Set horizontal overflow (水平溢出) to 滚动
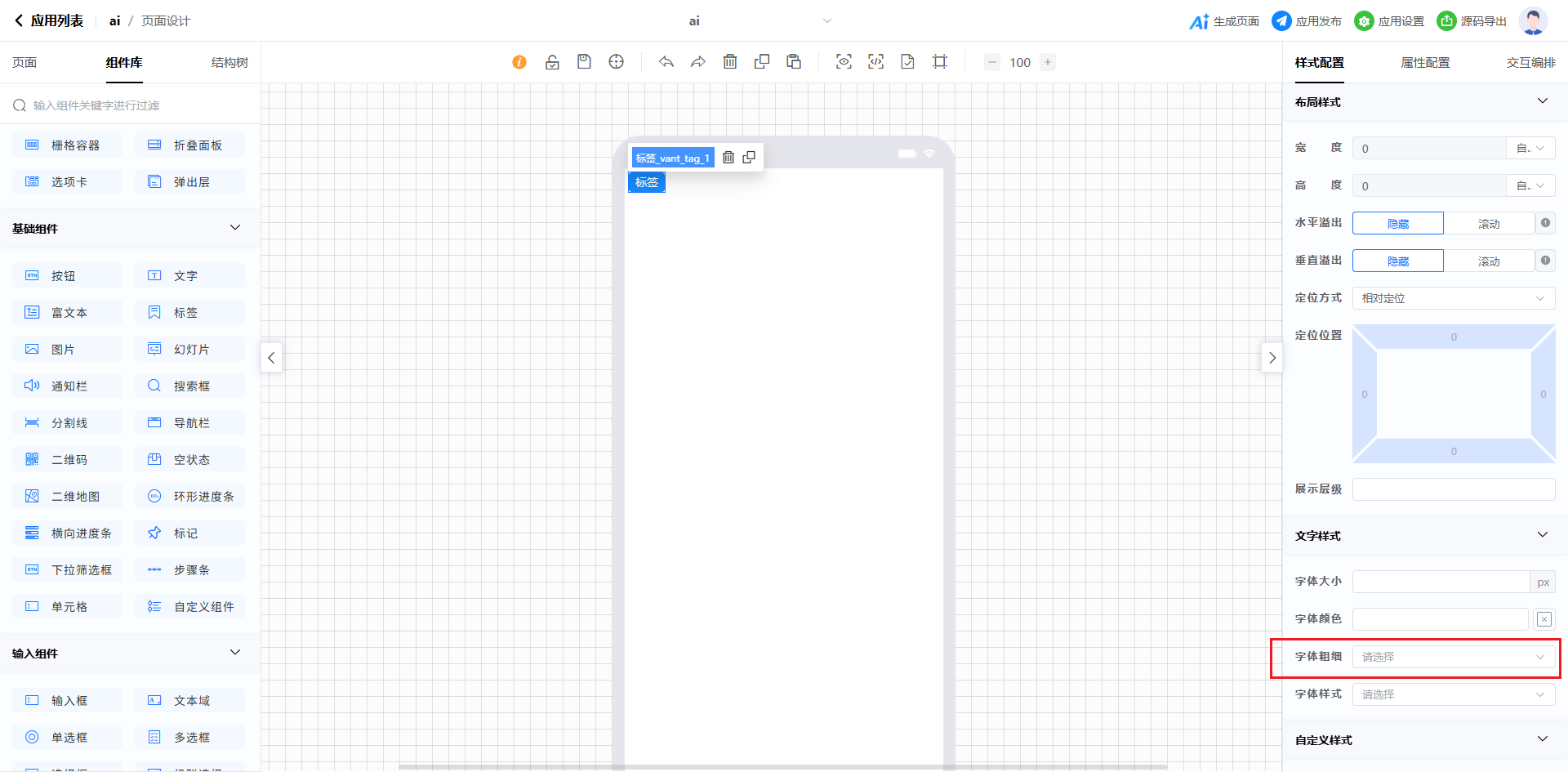The image size is (1568, 772). pyautogui.click(x=1489, y=224)
